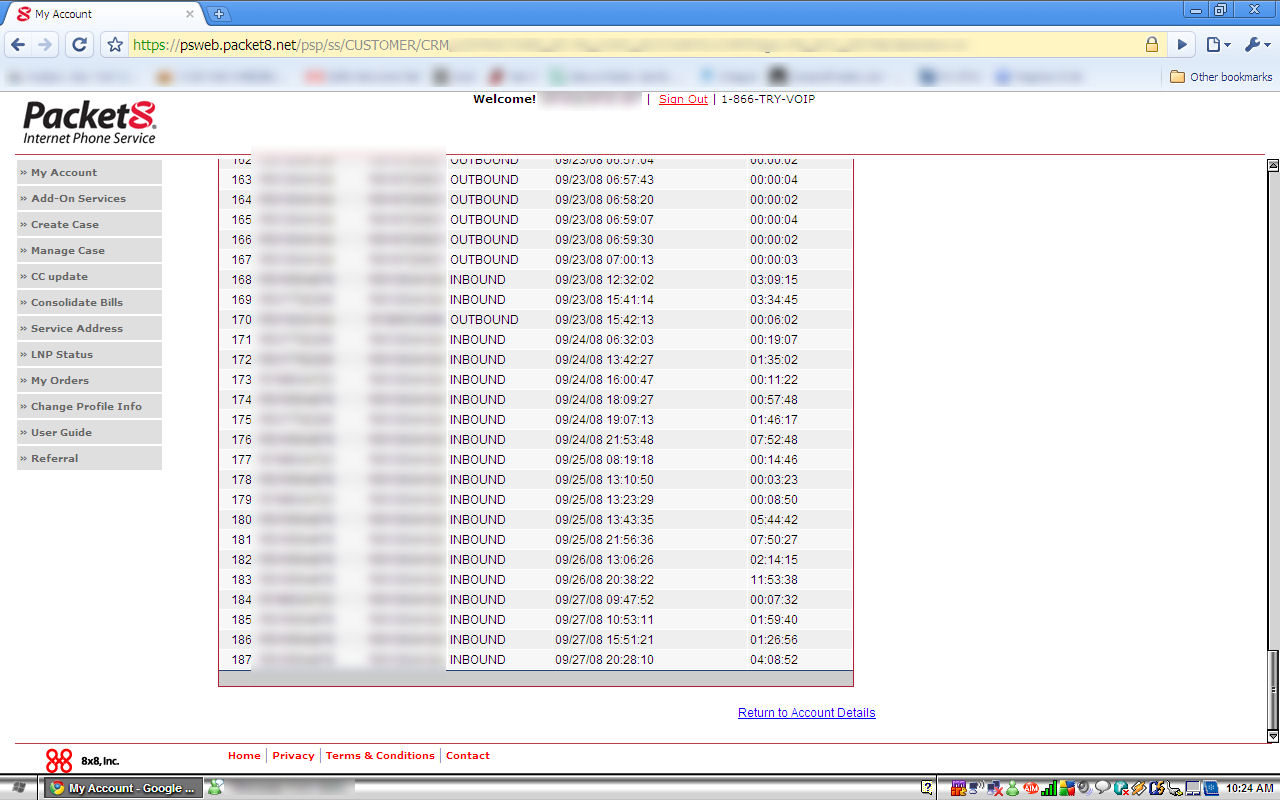Bookmark this page with the star icon
Viewport: 1280px width, 800px height.
tap(115, 45)
